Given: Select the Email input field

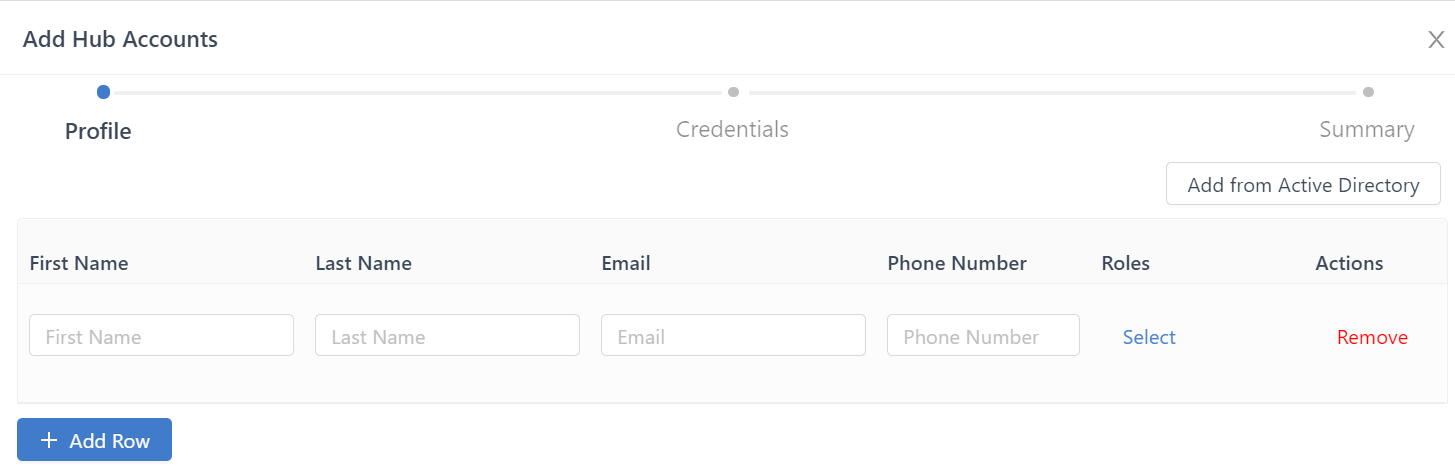Looking at the screenshot, I should (x=732, y=336).
